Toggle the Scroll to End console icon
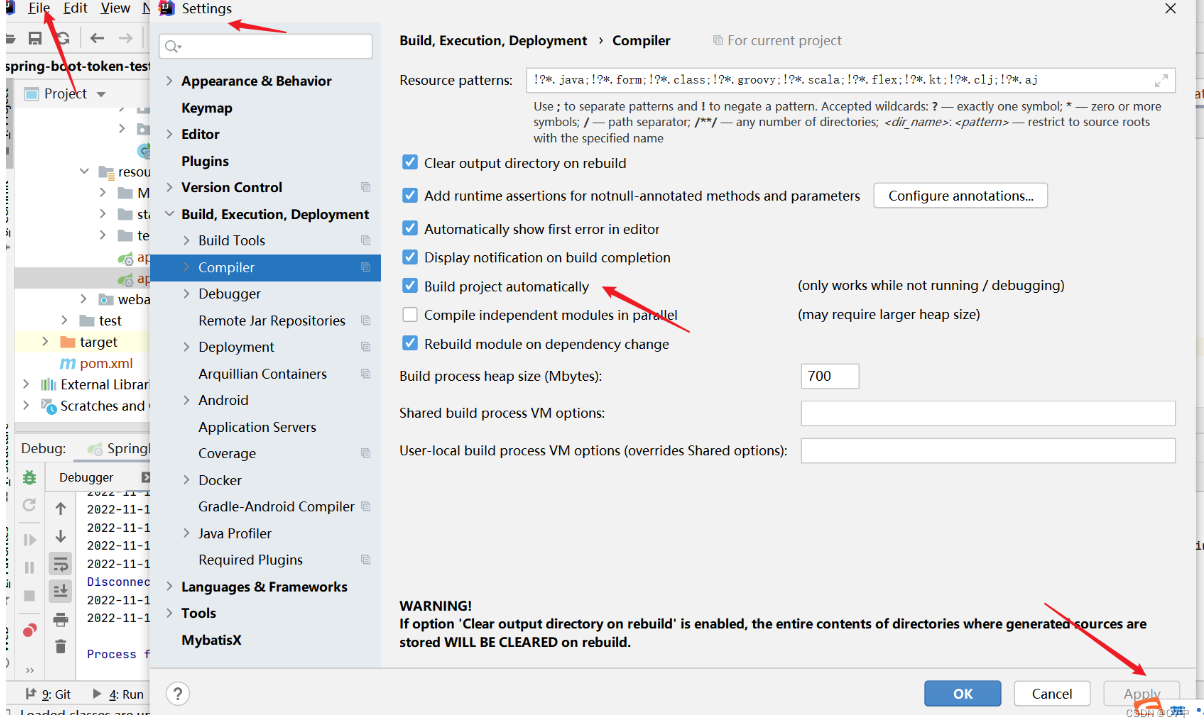Image resolution: width=1204 pixels, height=728 pixels. click(x=61, y=591)
